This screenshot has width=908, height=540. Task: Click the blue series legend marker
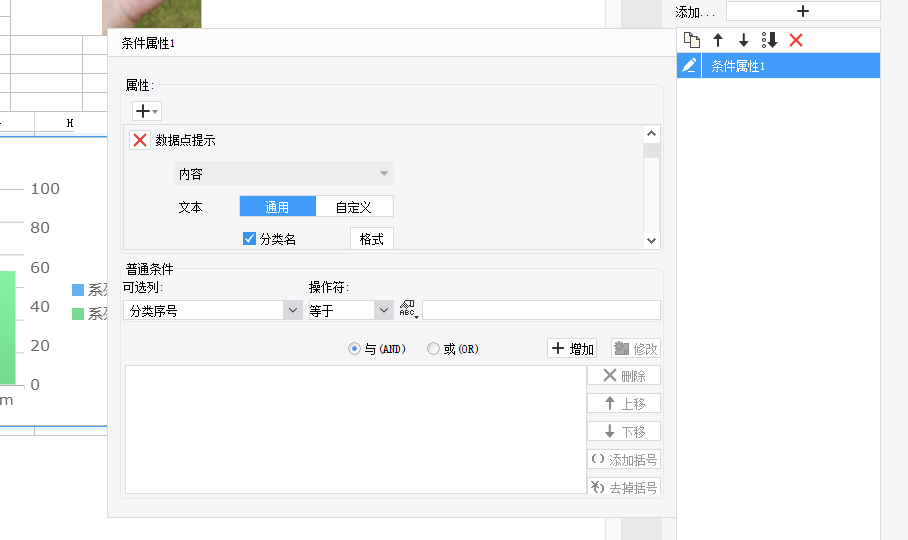tap(78, 290)
